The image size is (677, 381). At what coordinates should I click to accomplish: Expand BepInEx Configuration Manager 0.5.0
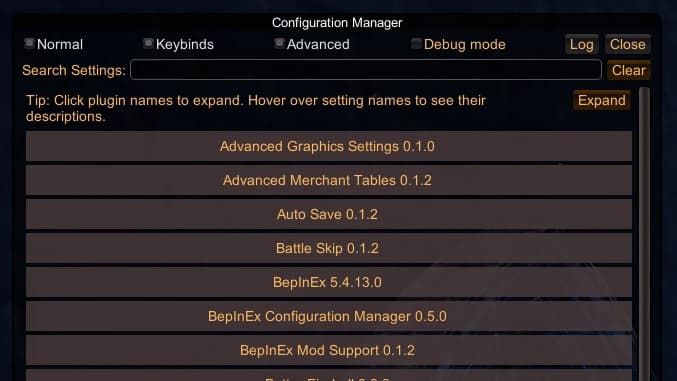click(329, 316)
